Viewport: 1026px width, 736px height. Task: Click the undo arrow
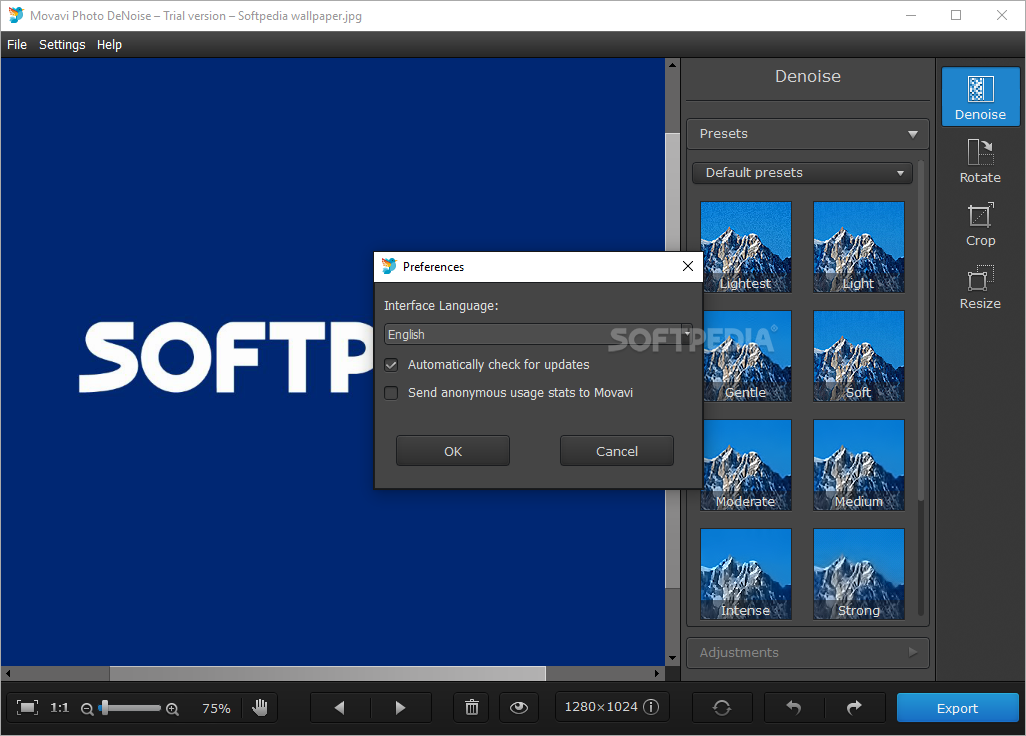794,707
